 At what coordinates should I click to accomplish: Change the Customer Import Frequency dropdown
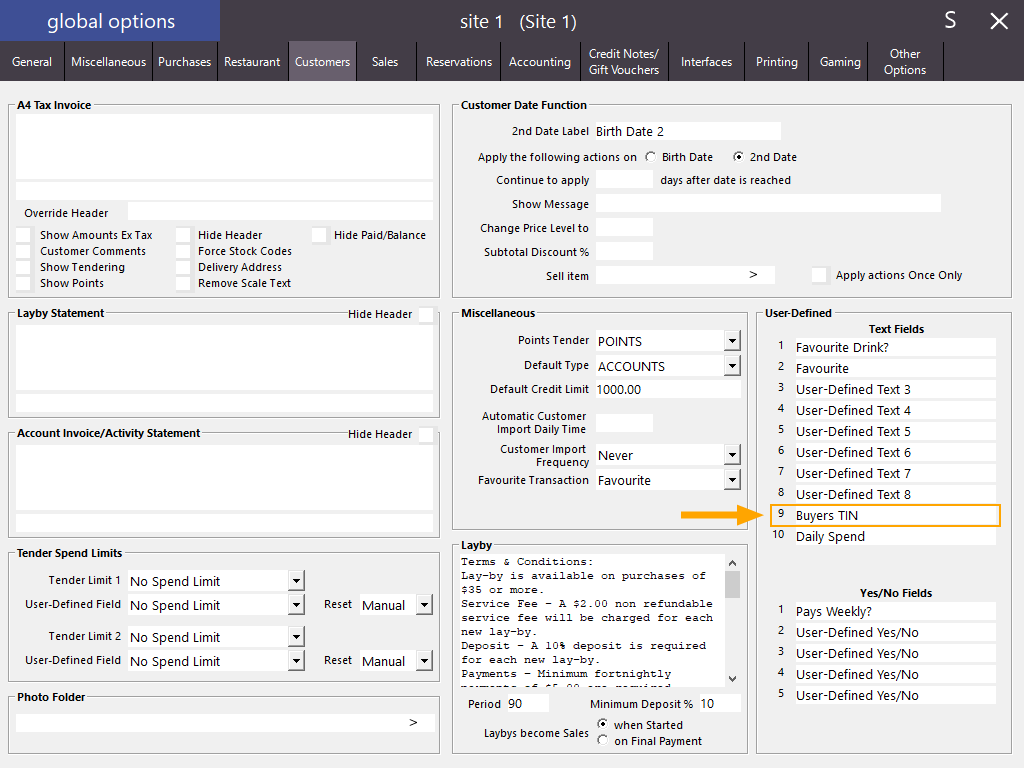click(x=731, y=455)
